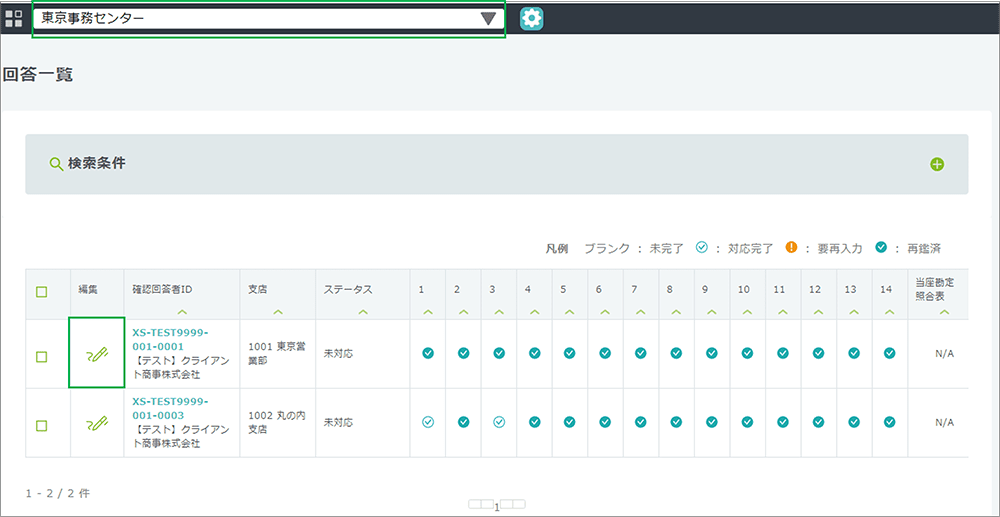Click column 3 status icon for 丸の内支店 row

pyautogui.click(x=499, y=422)
